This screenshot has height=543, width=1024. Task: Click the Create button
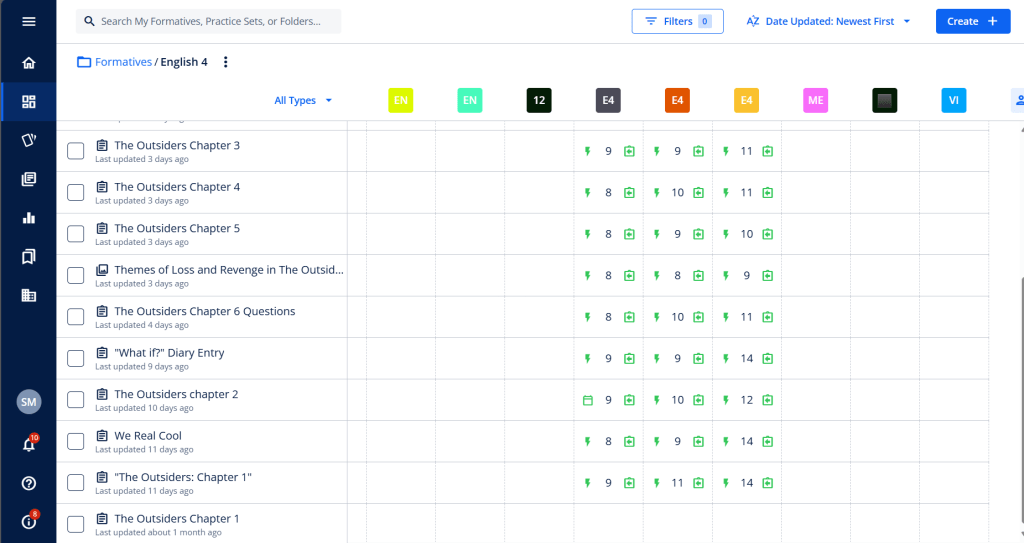[x=972, y=21]
